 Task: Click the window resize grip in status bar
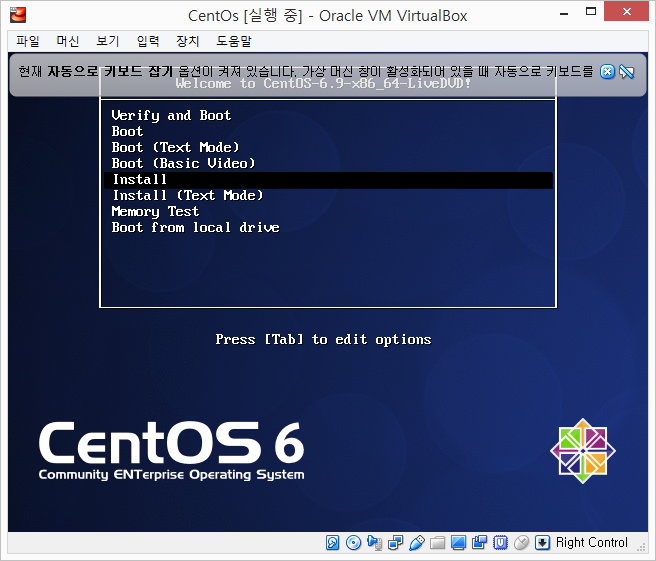pyautogui.click(x=641, y=546)
